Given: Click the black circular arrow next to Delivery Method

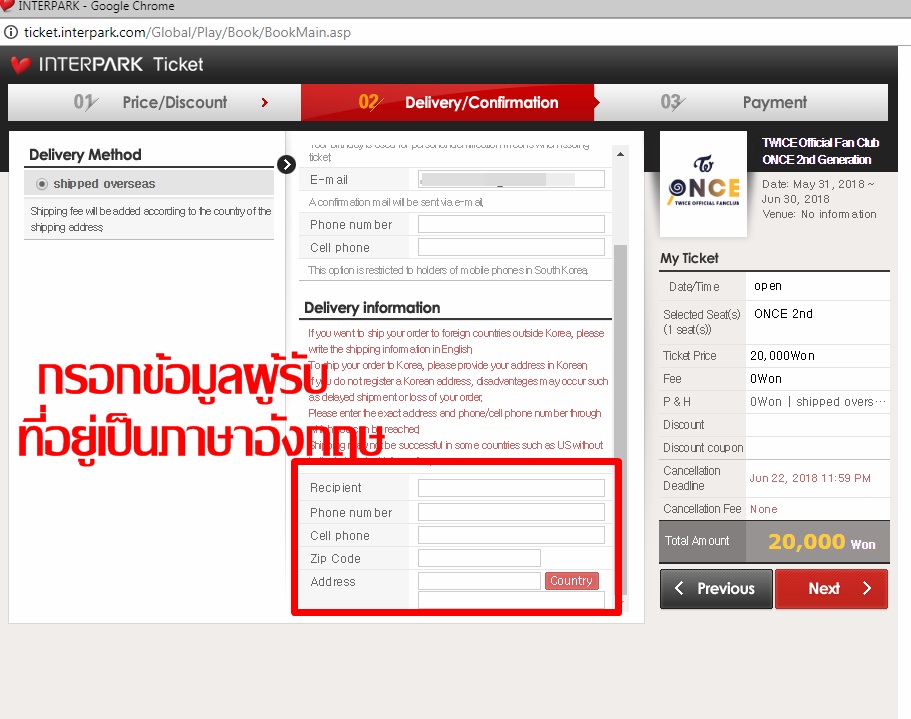Looking at the screenshot, I should point(286,164).
